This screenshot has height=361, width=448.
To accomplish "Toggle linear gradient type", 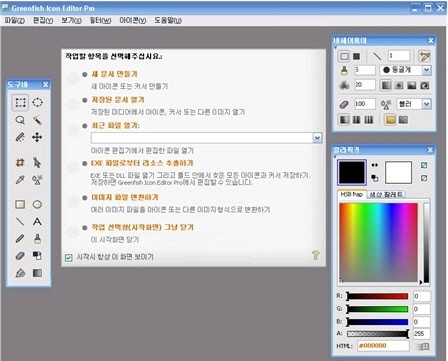I will click(x=386, y=86).
